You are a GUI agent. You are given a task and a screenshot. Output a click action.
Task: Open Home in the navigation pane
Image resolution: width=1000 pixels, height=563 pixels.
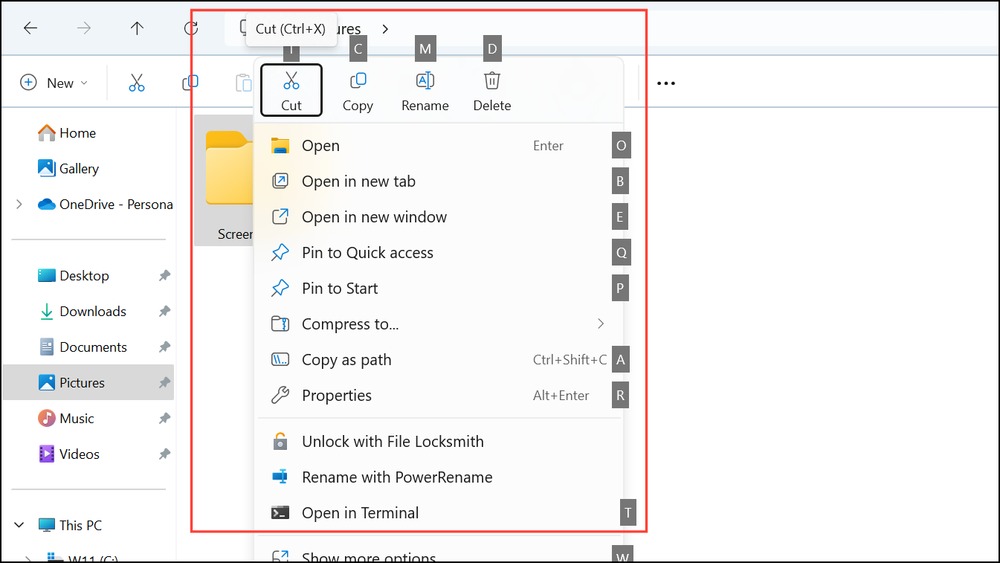click(x=67, y=133)
